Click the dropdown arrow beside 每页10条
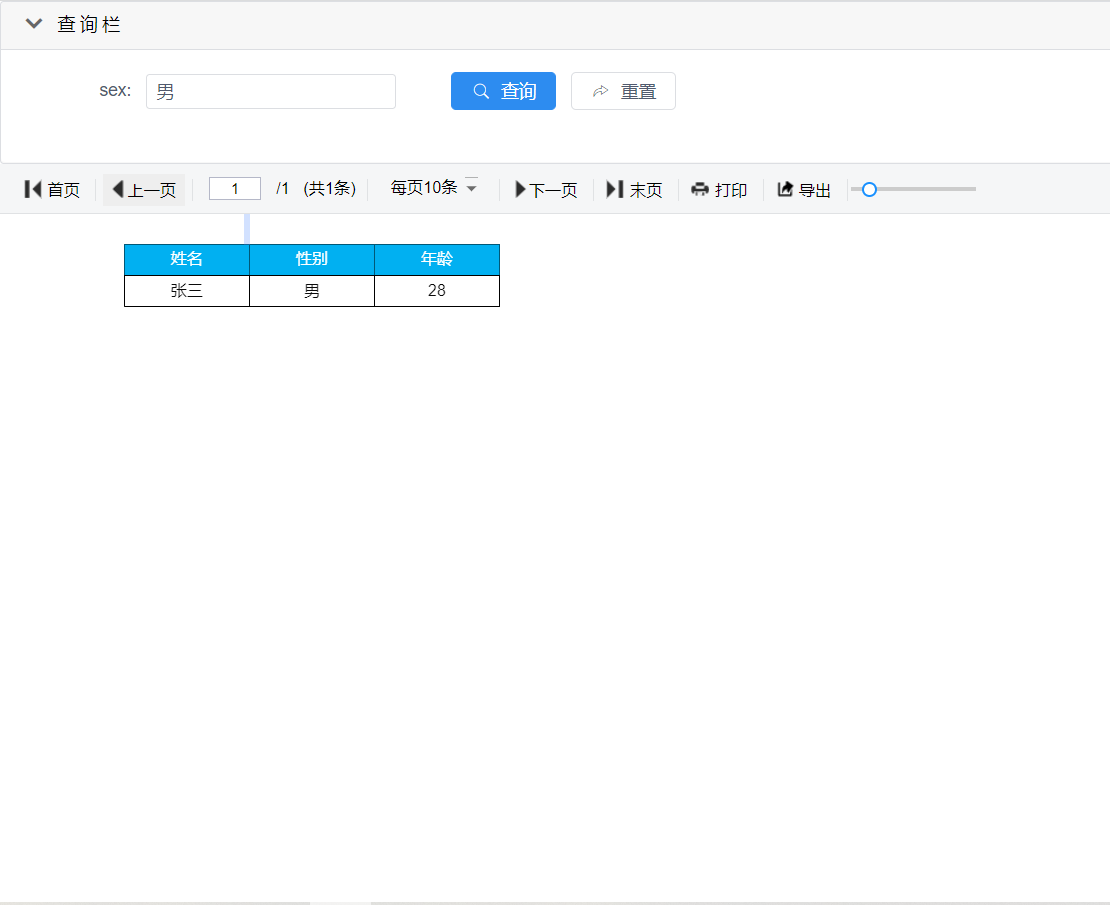 tap(472, 188)
